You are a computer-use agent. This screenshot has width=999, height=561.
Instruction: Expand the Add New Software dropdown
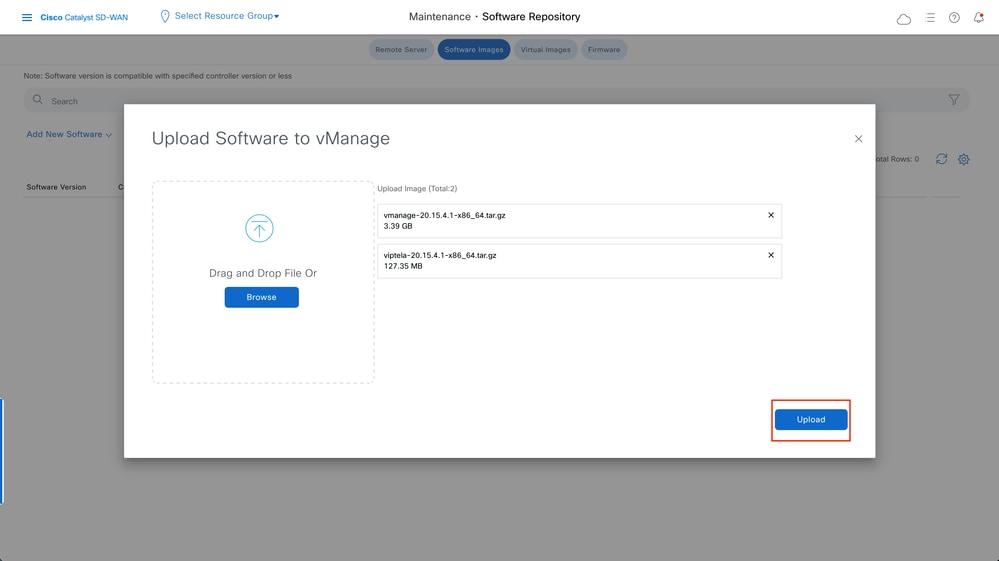[x=69, y=134]
